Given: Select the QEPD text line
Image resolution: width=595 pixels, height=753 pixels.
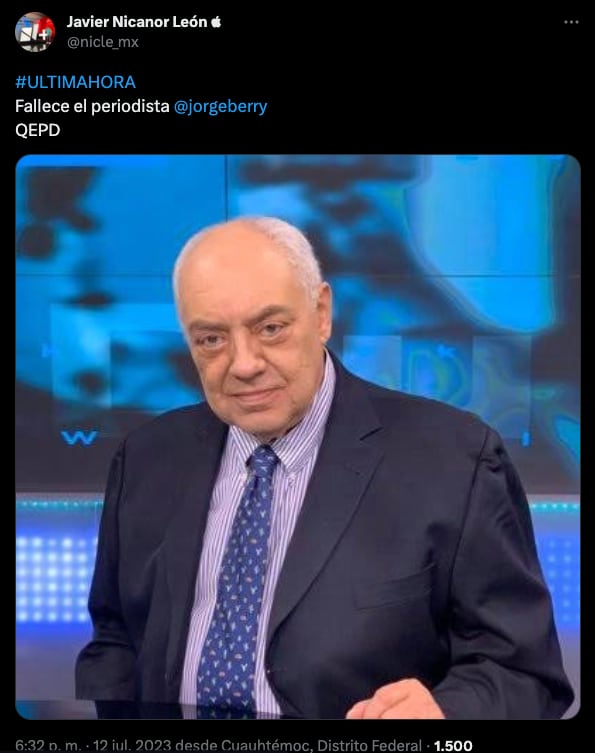Looking at the screenshot, I should coord(37,130).
